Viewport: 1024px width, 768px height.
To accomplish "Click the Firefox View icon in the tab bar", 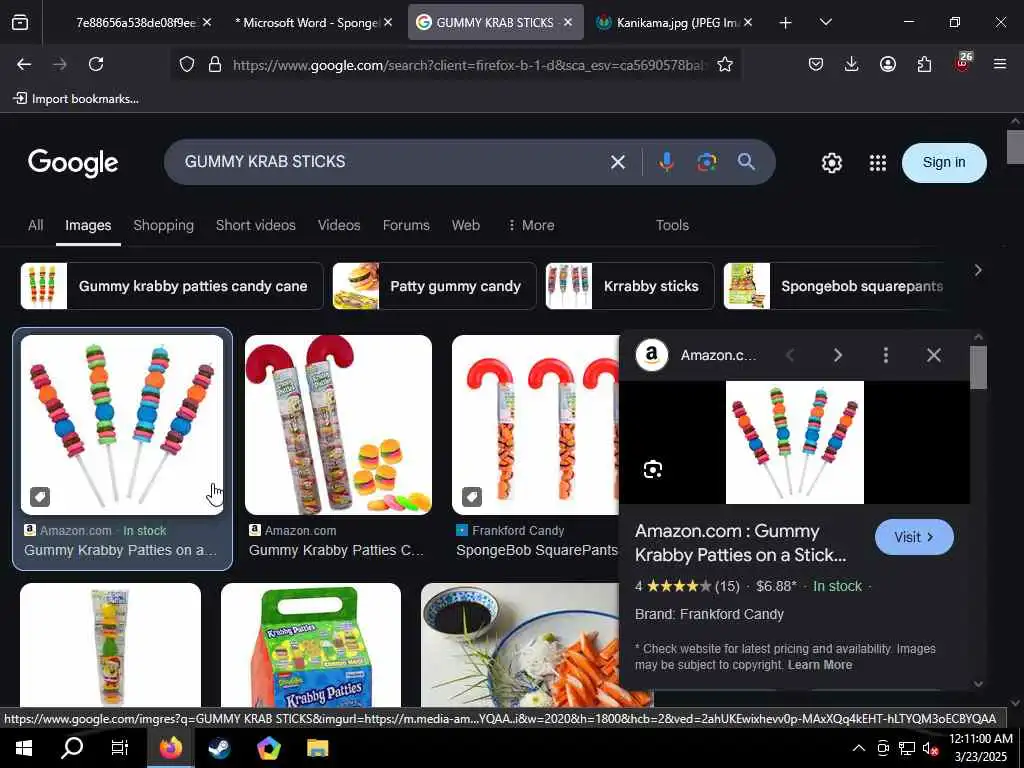I will tap(20, 23).
